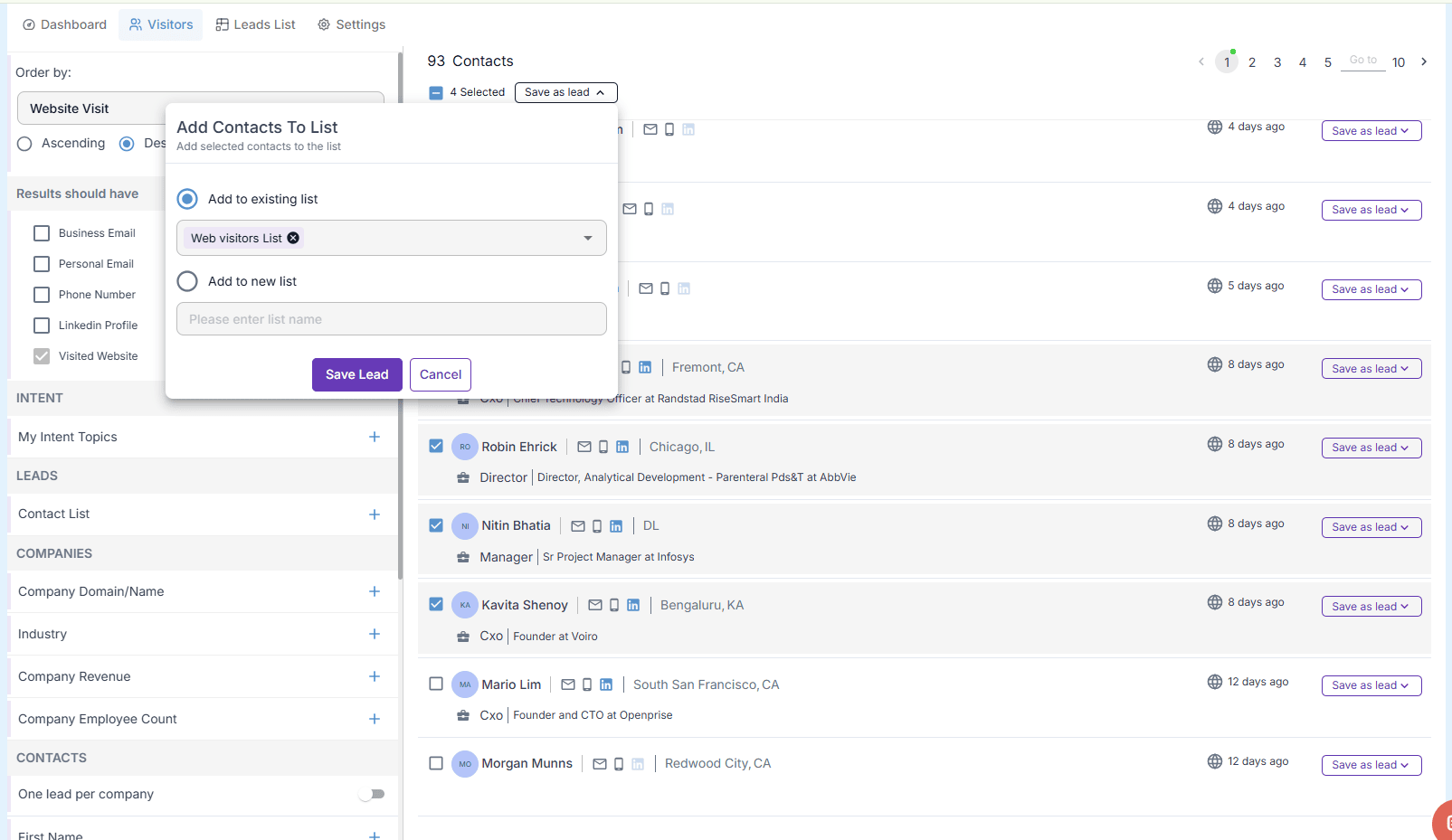This screenshot has height=840, width=1452.
Task: Click the Save Lead button
Action: click(x=356, y=374)
